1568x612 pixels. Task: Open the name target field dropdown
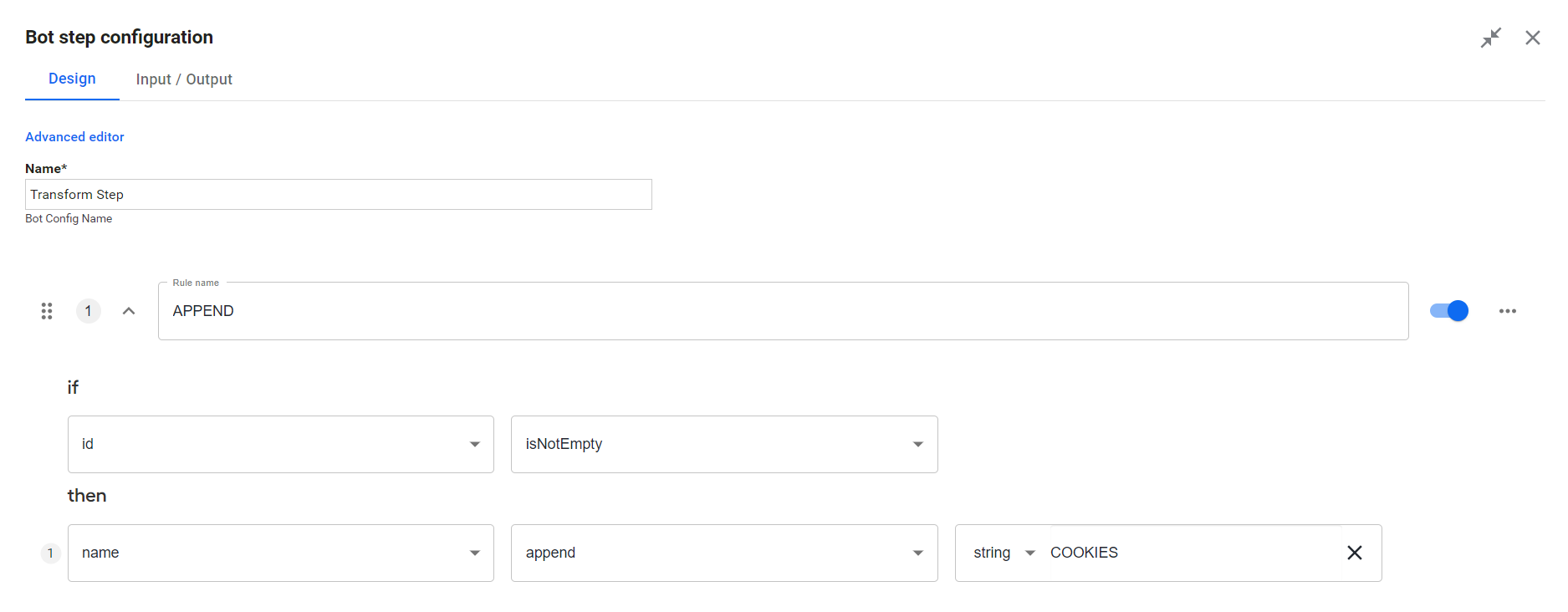click(281, 553)
